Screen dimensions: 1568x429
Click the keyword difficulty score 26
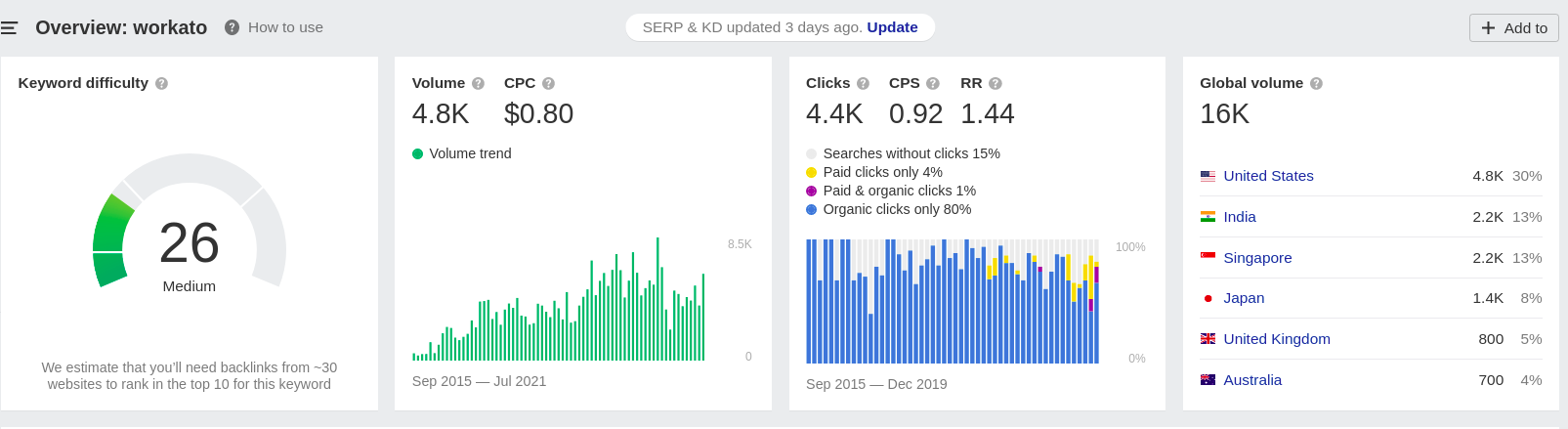190,243
